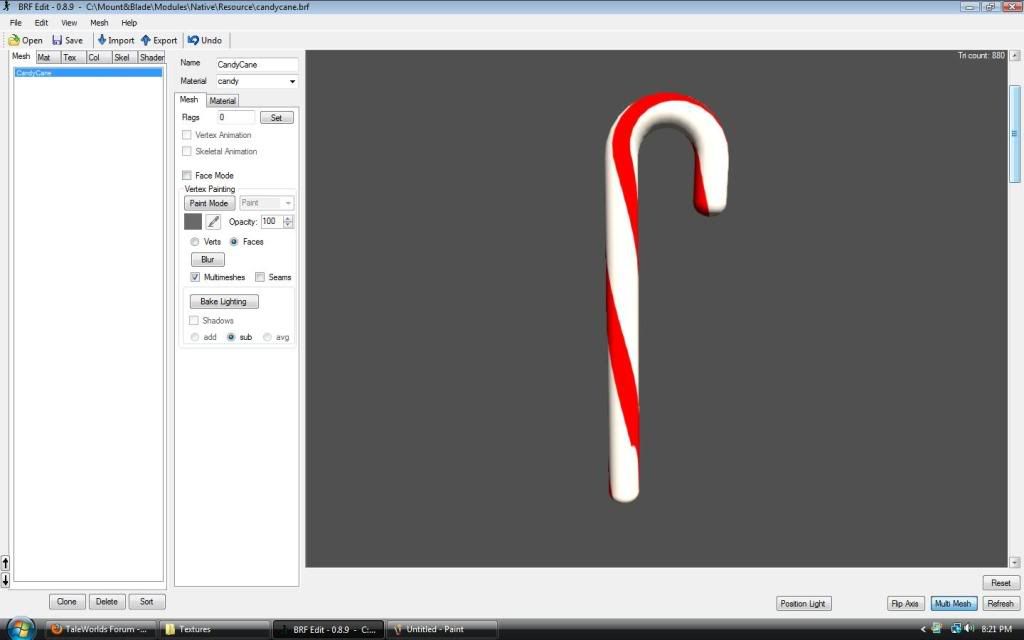Click the Position Light button
The width and height of the screenshot is (1024, 640).
(803, 604)
